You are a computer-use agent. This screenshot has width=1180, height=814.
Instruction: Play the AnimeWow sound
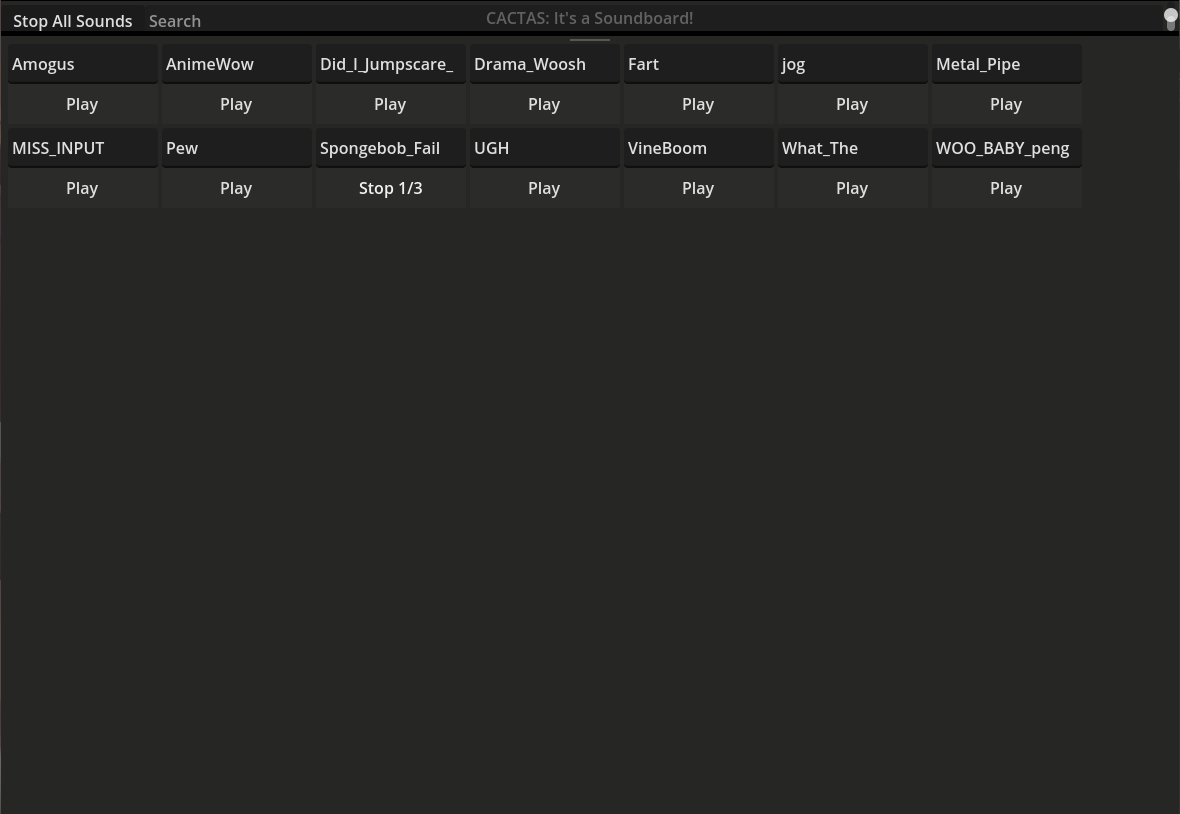point(236,105)
